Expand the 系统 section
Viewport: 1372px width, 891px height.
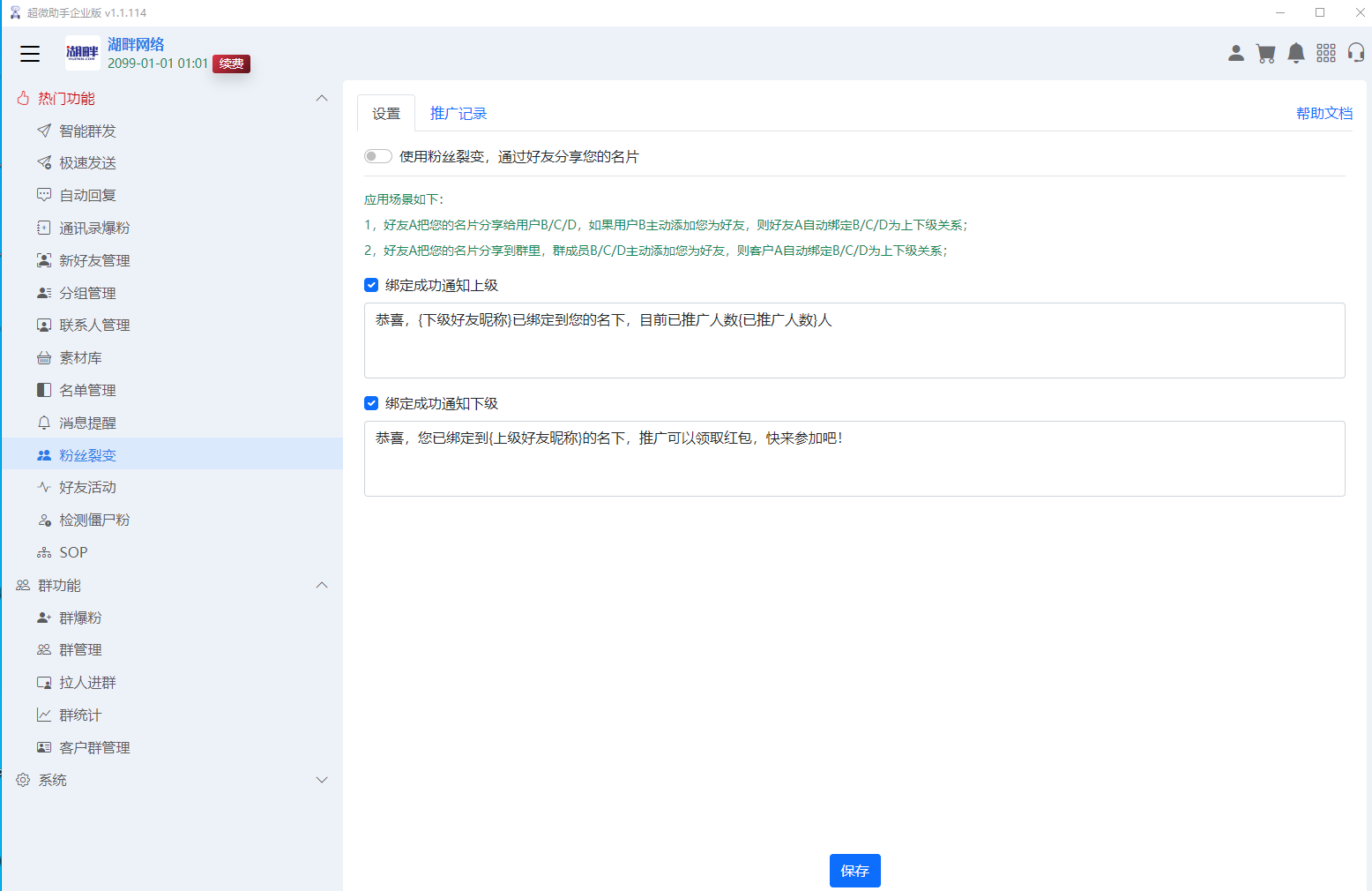point(322,780)
